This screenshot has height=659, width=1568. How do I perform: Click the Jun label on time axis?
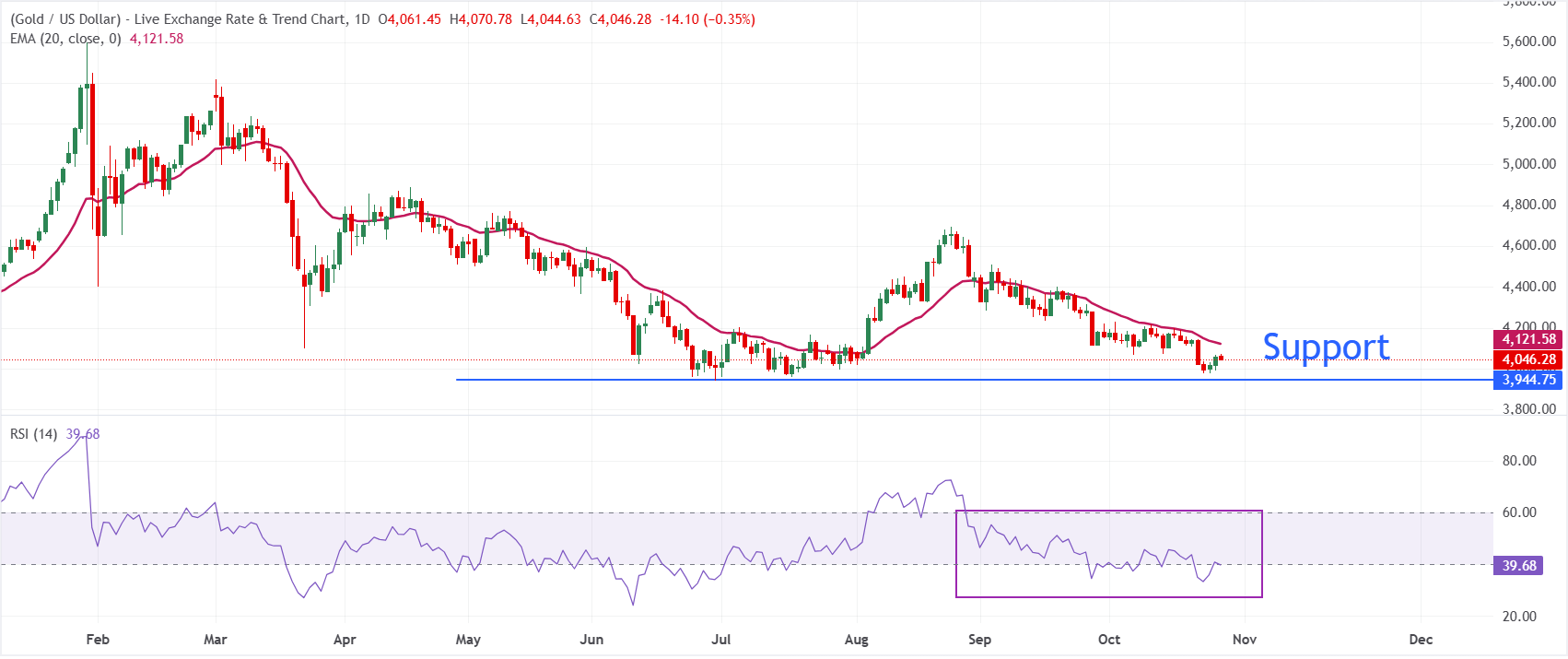click(591, 640)
